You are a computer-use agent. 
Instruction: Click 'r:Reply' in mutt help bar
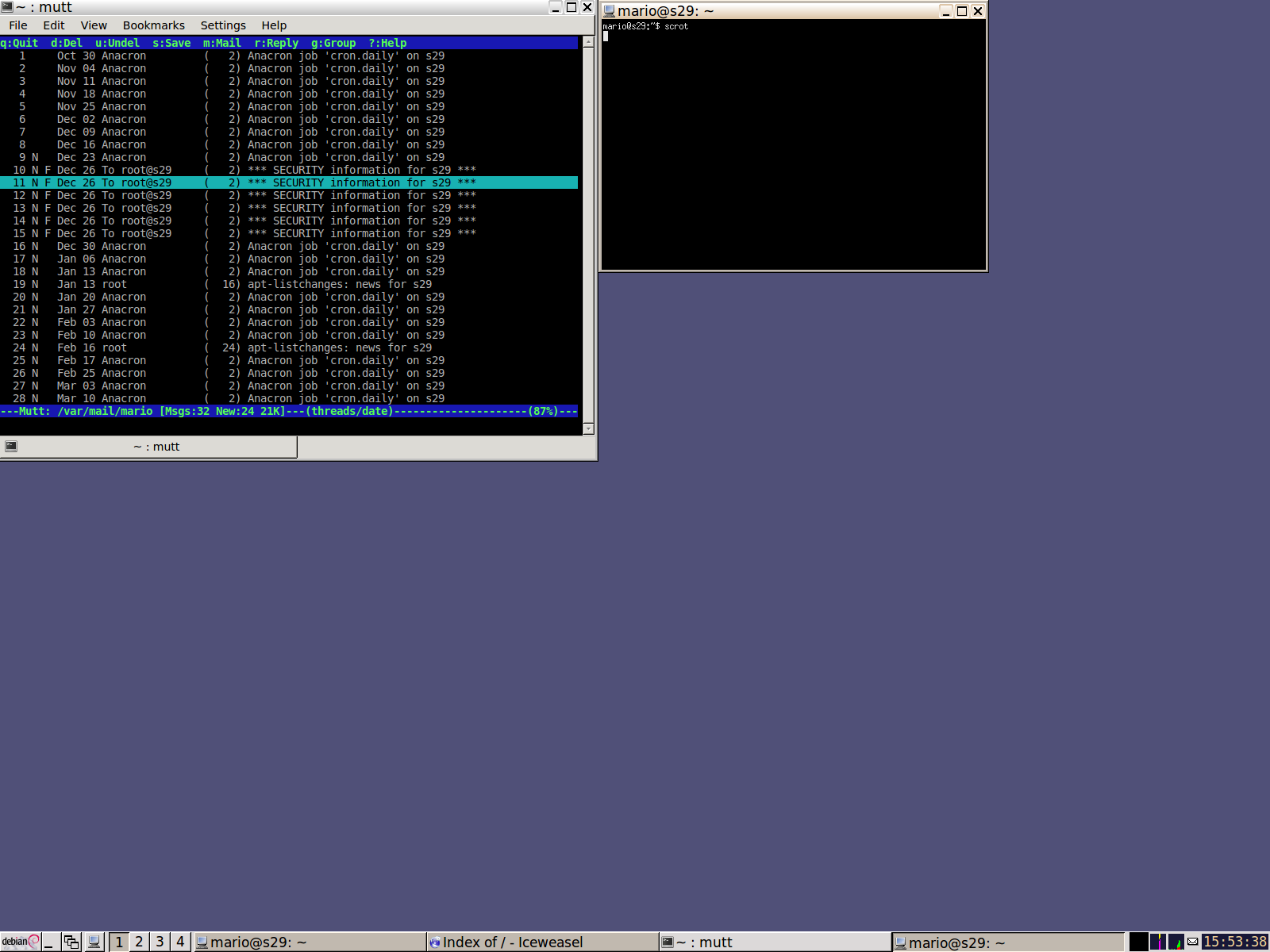coord(276,43)
